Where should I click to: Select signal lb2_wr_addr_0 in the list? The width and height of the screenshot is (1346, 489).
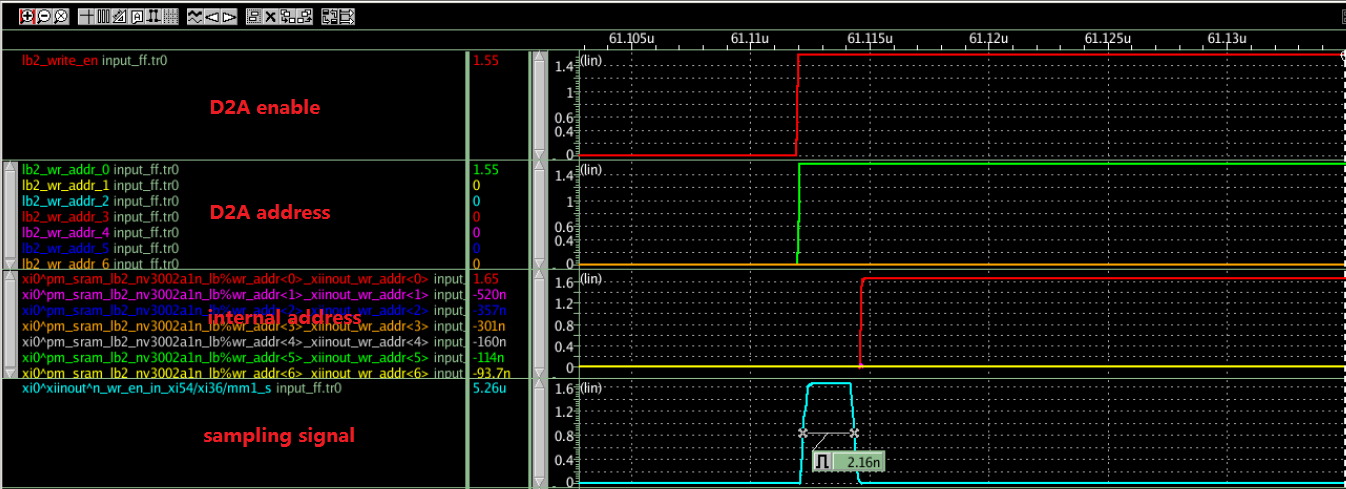65,170
